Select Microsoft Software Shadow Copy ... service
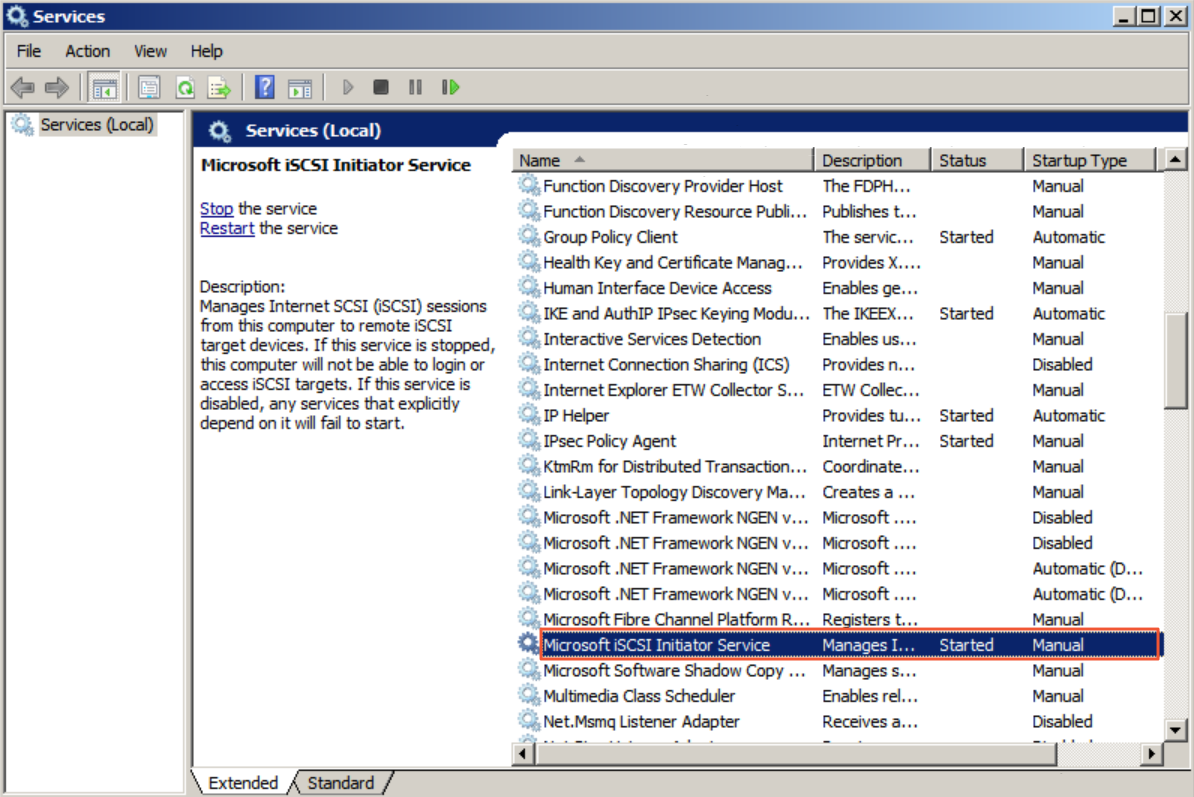The width and height of the screenshot is (1194, 797). [674, 671]
